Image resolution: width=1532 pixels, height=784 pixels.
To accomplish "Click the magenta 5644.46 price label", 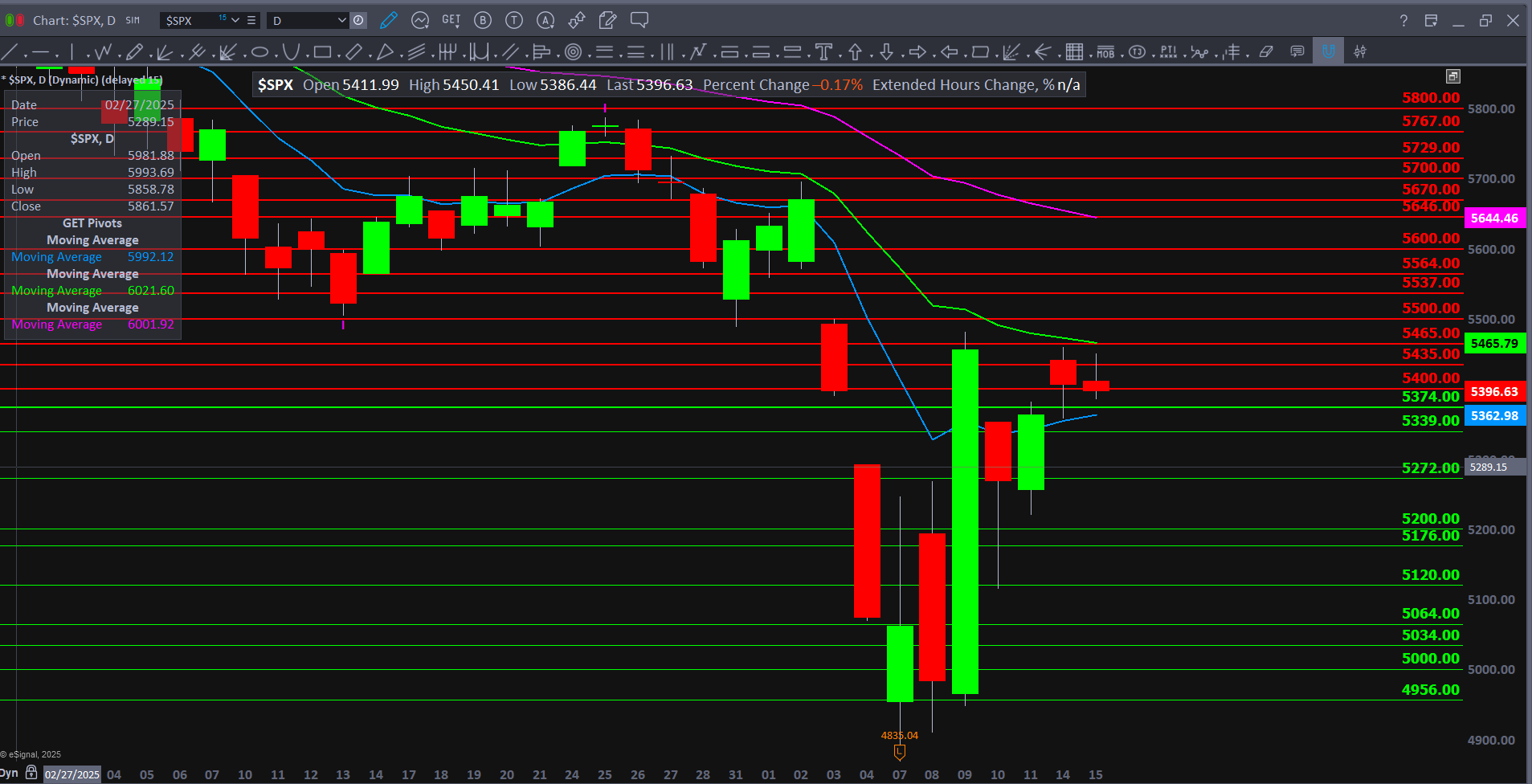I will [1494, 218].
